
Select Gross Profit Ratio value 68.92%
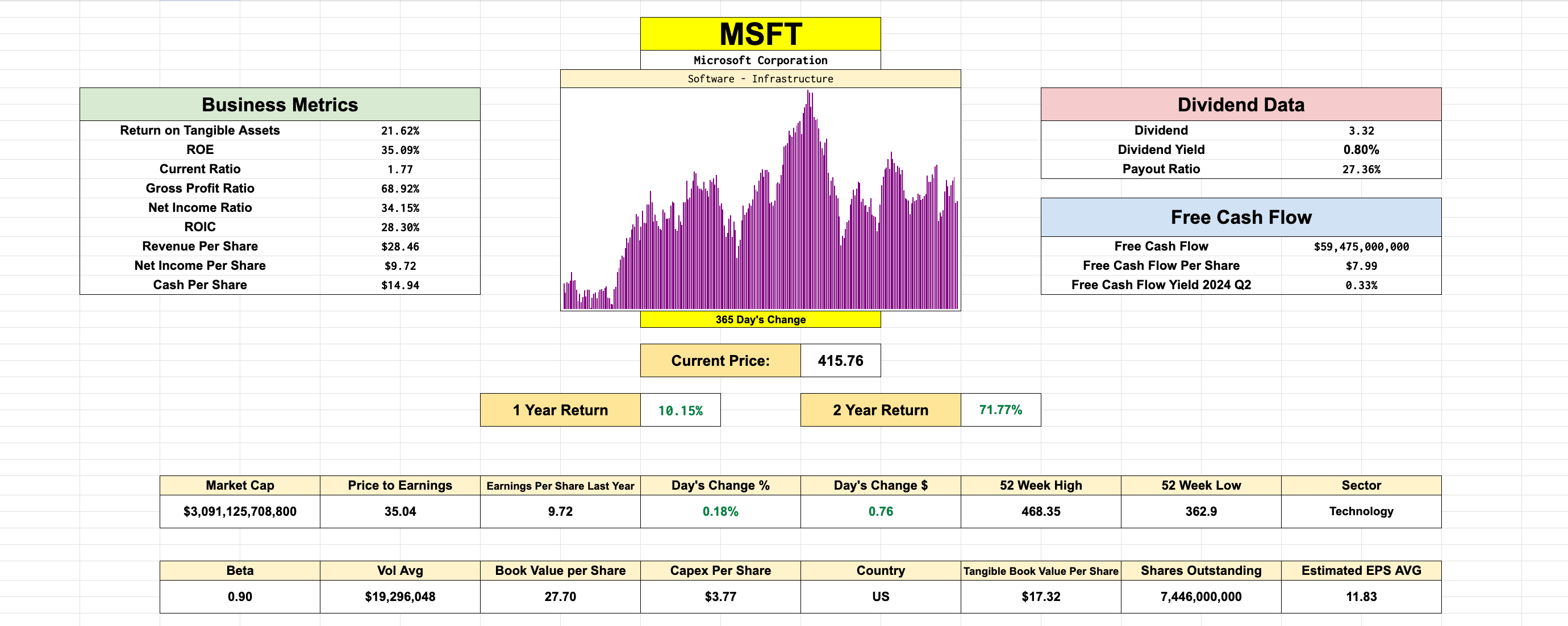tap(400, 189)
